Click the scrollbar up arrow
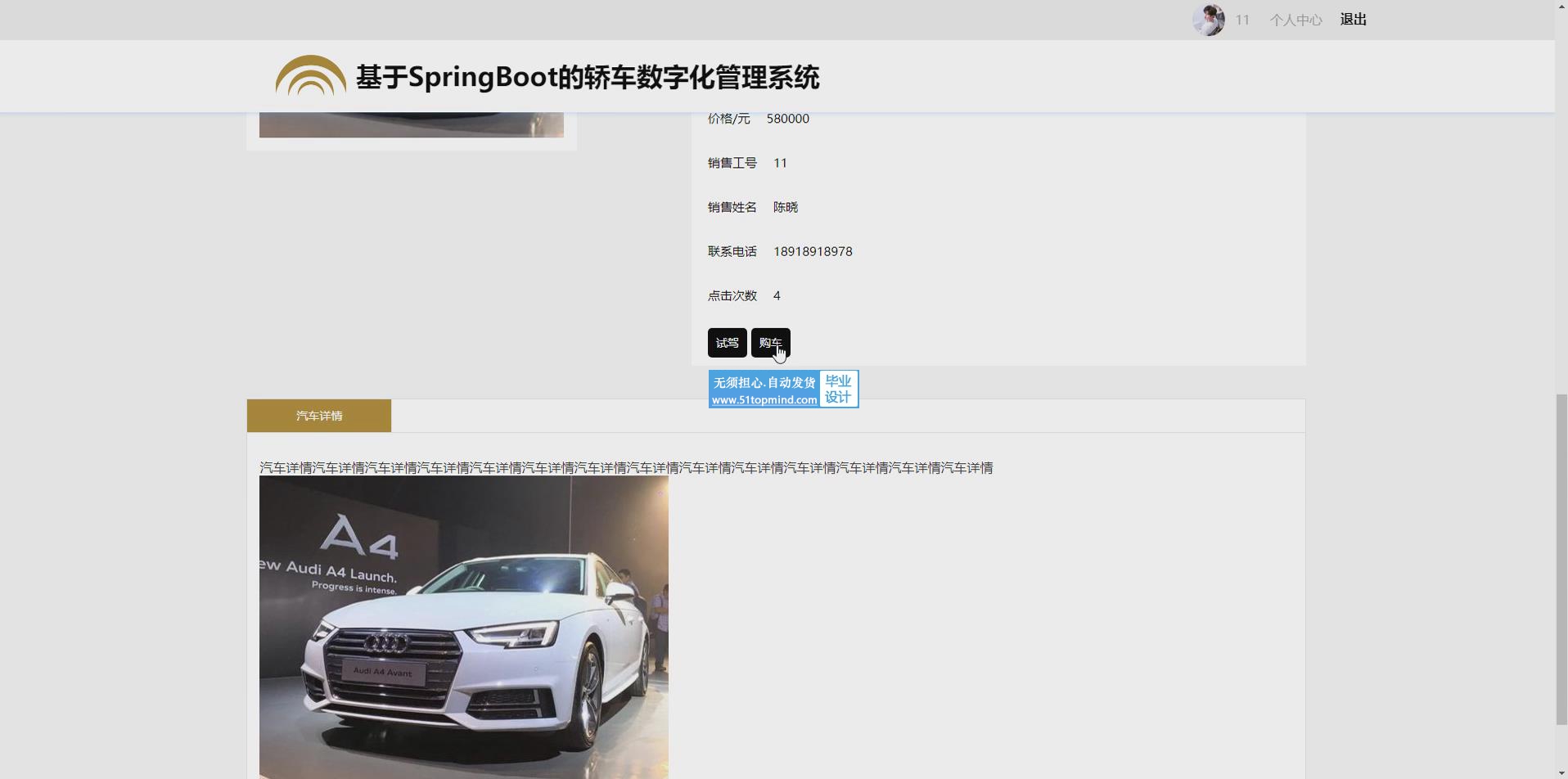The width and height of the screenshot is (1568, 779). 1561,6
